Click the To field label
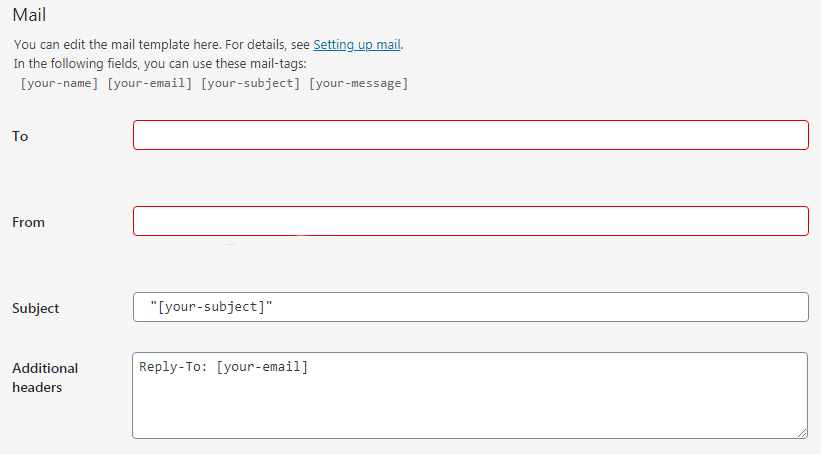This screenshot has width=821, height=454. click(20, 136)
